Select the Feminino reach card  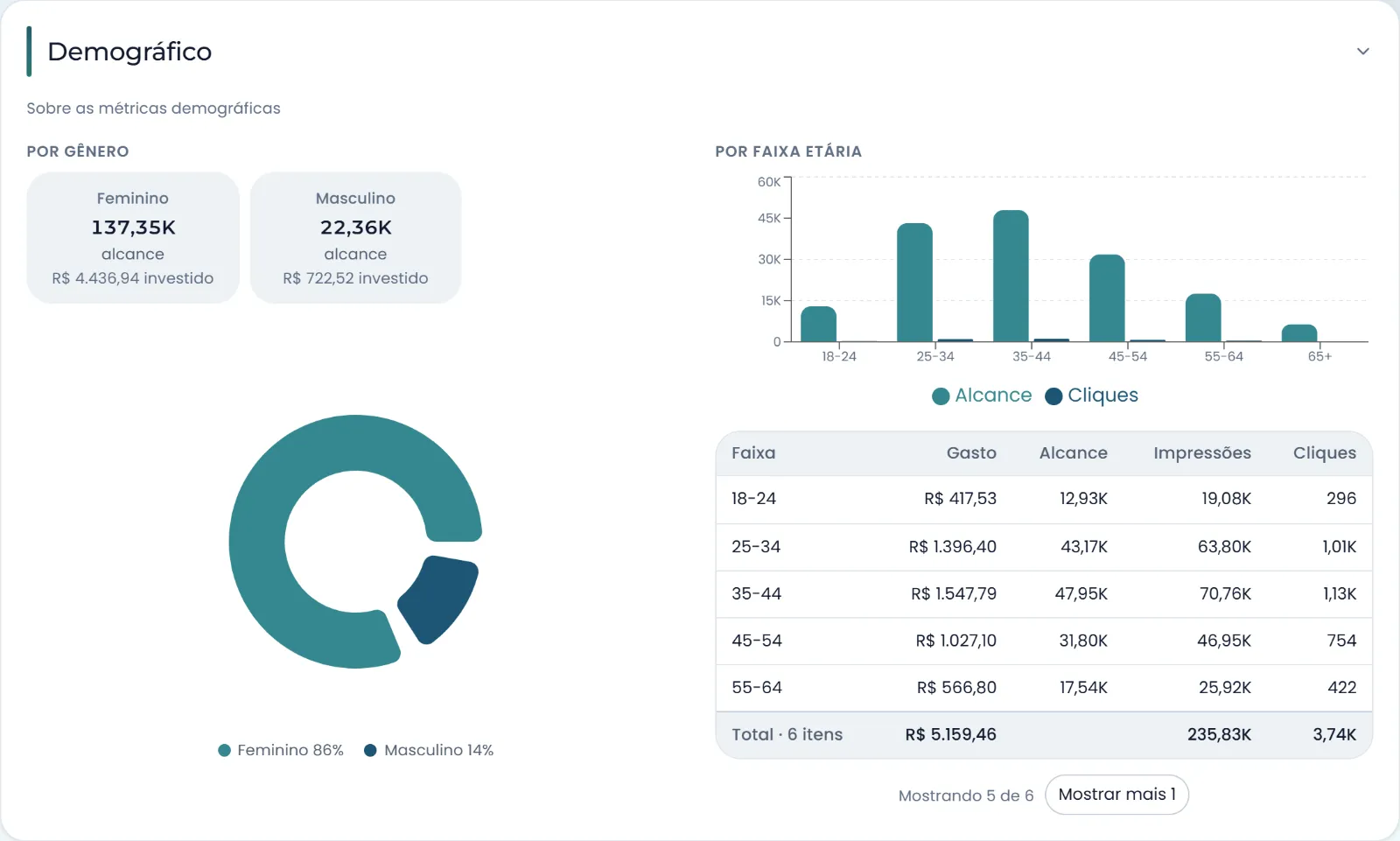[133, 238]
